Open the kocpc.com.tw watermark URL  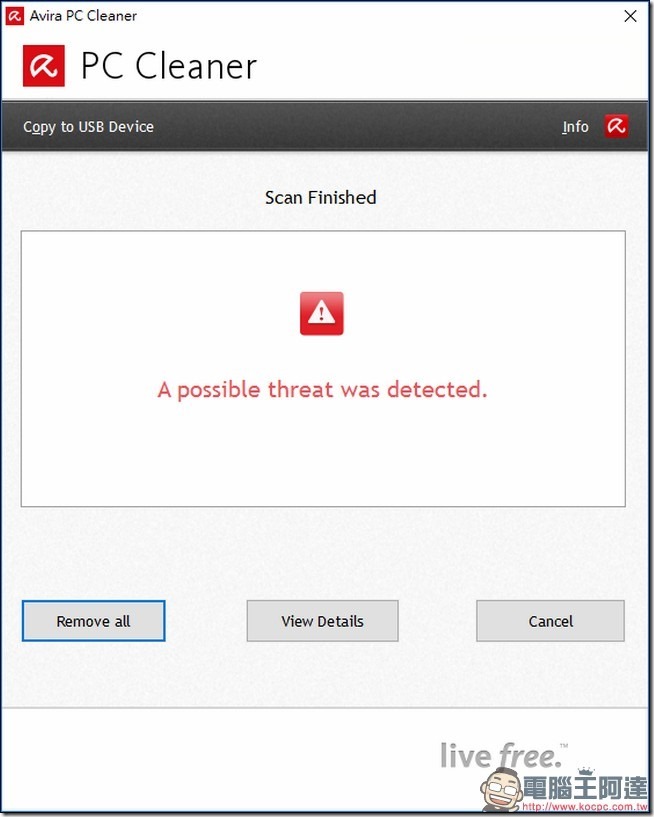[585, 807]
